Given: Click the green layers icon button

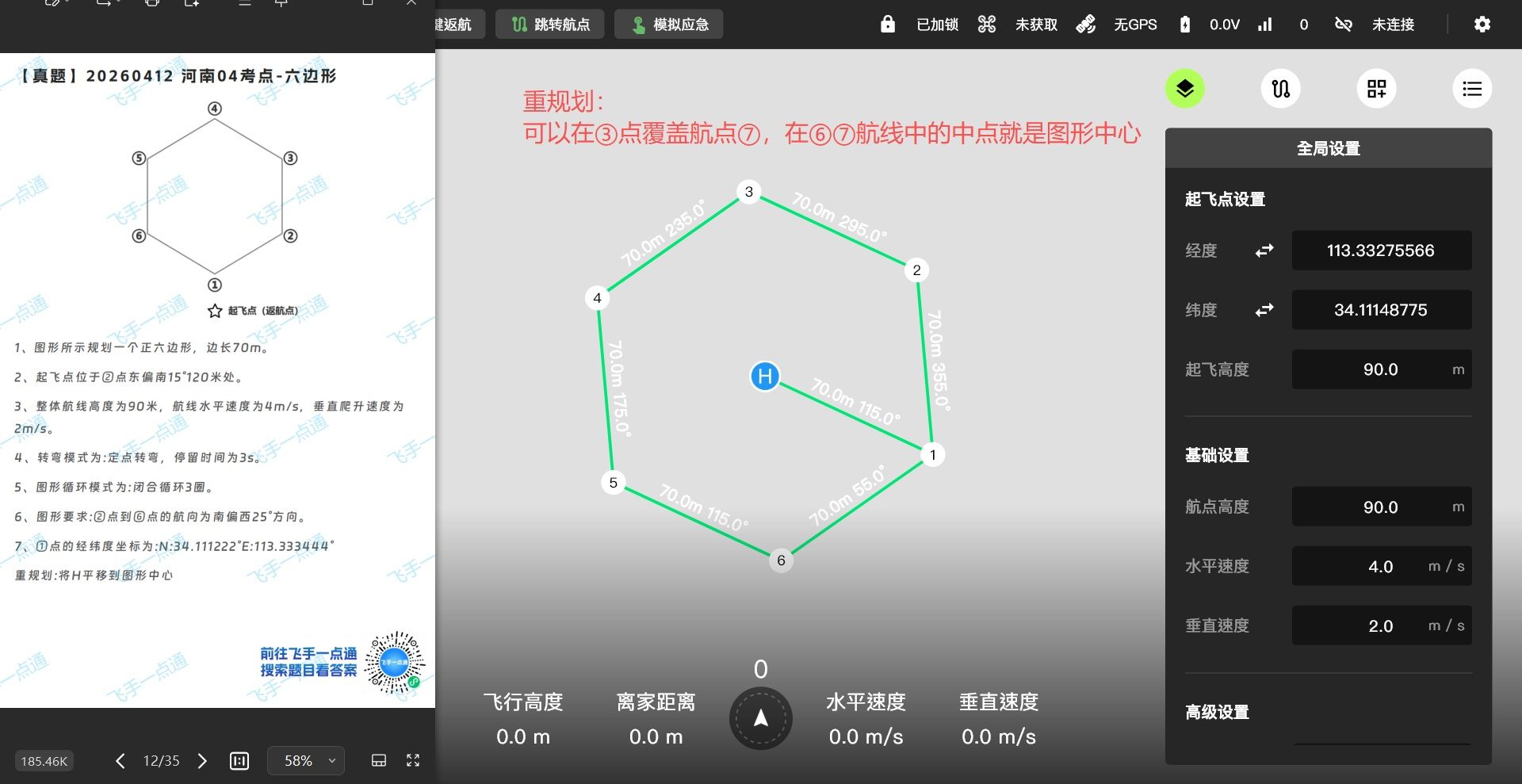Looking at the screenshot, I should click(1184, 88).
